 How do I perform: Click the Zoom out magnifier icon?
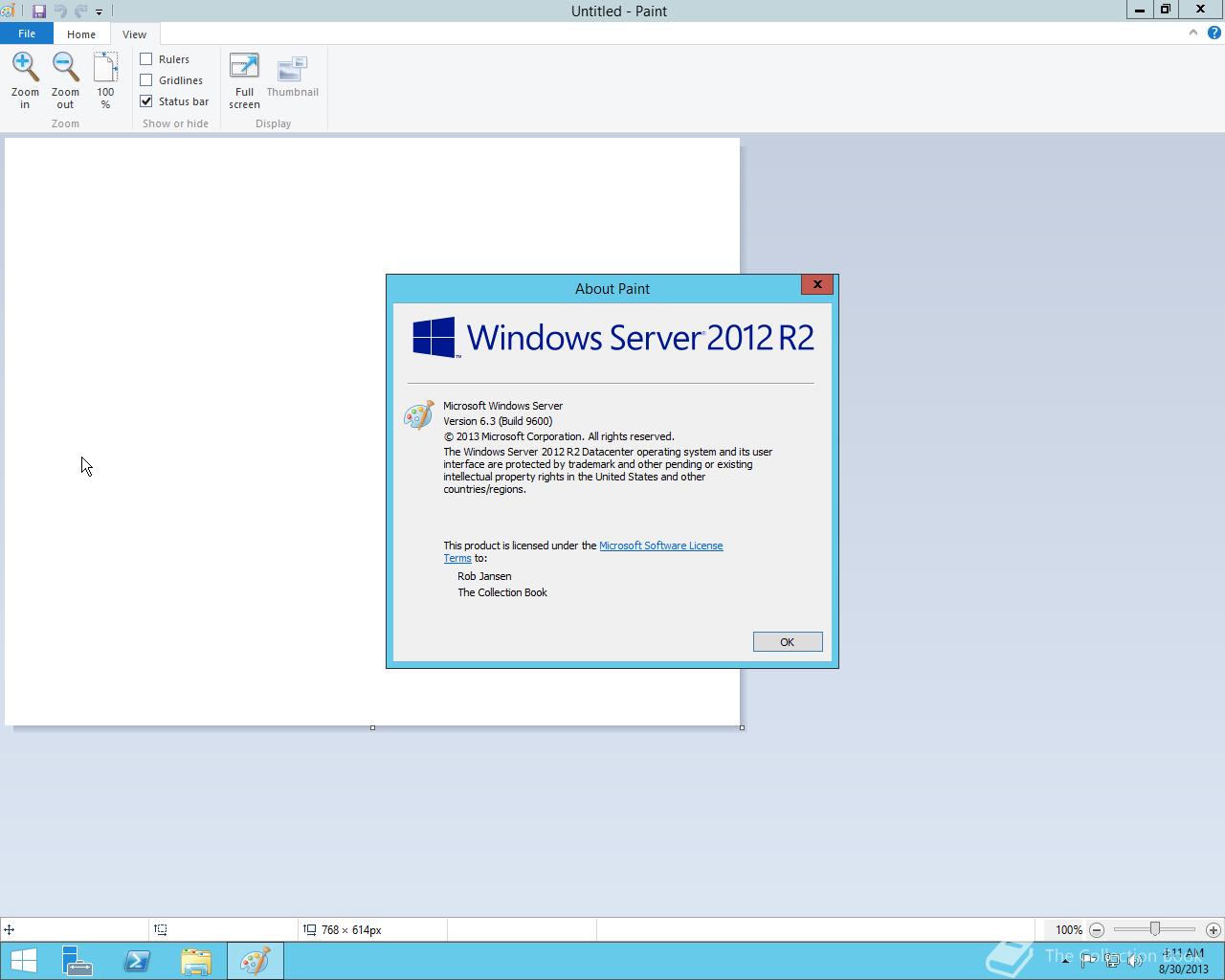65,67
